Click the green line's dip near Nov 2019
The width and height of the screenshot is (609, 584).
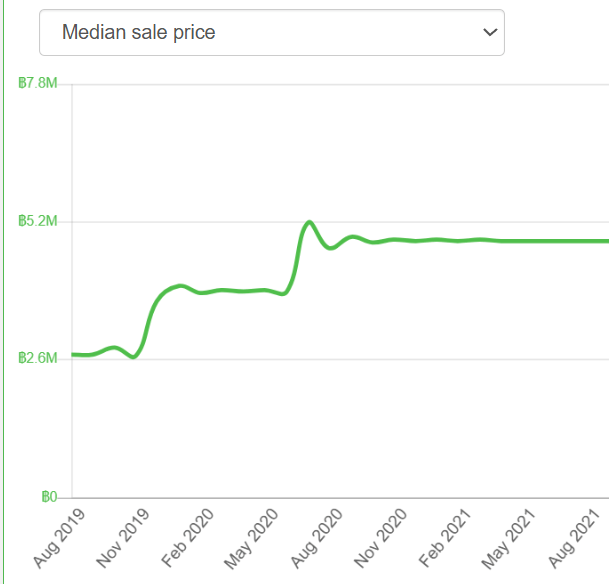pos(134,357)
